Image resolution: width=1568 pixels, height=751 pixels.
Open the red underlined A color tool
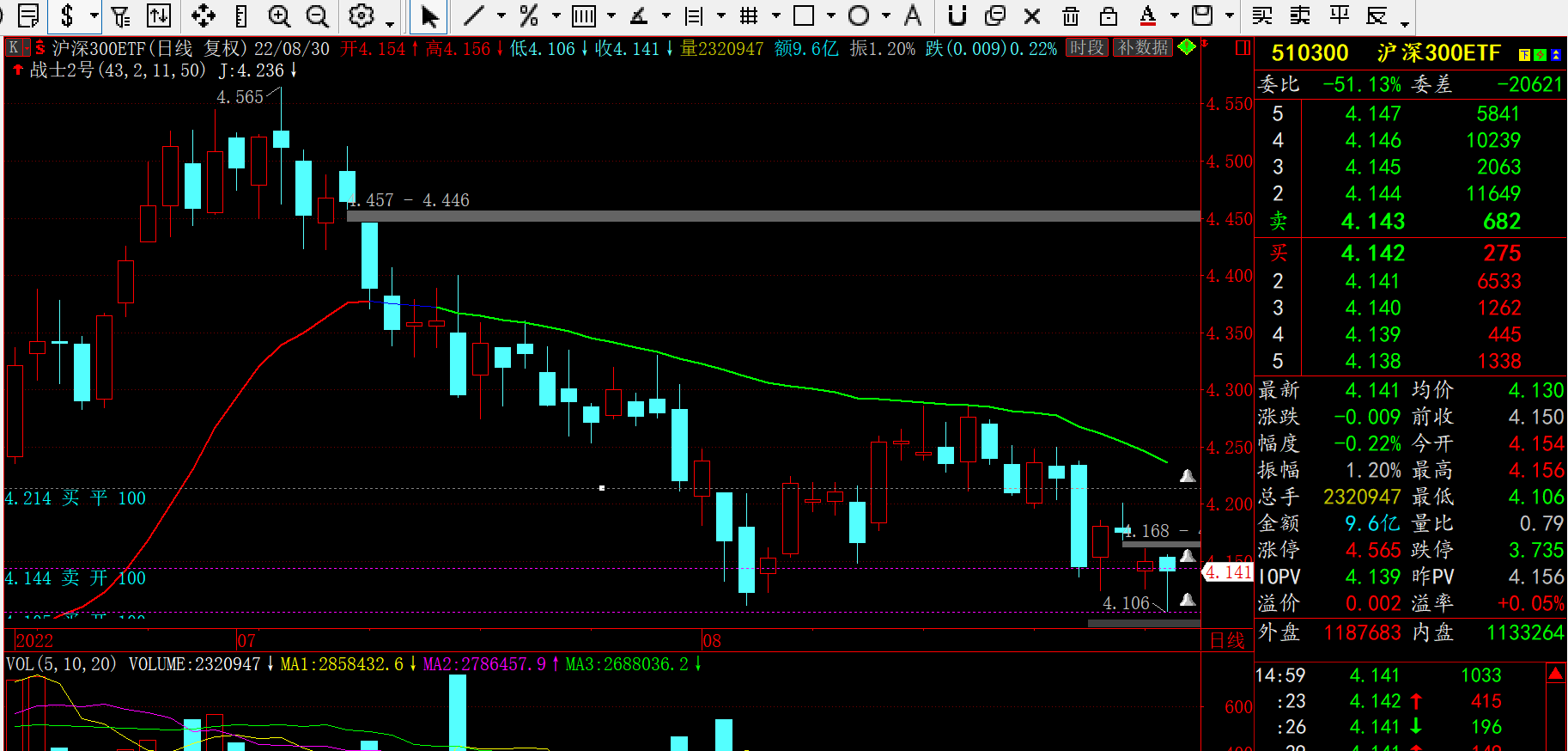[x=1147, y=15]
